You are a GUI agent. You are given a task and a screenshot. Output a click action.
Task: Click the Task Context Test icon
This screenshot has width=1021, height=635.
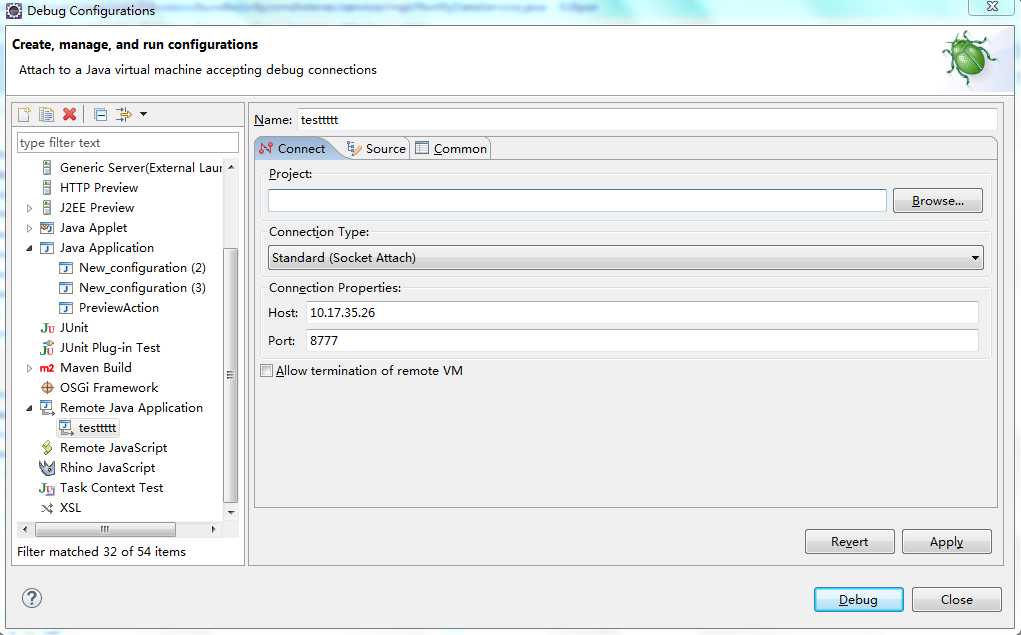[x=47, y=488]
